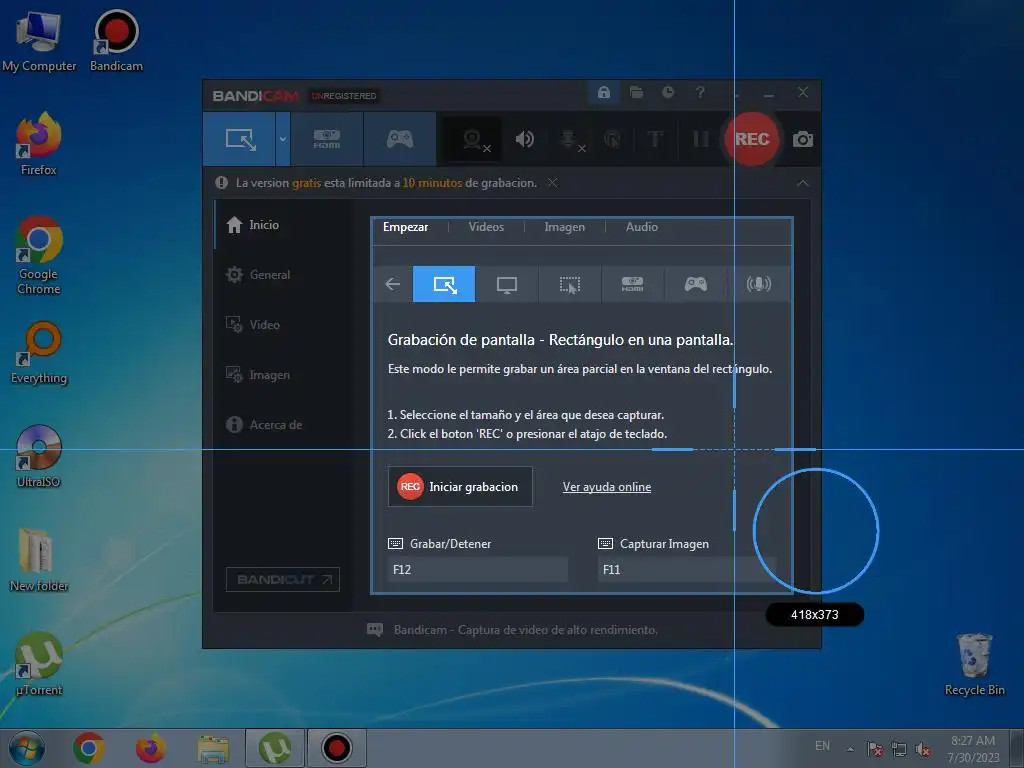
Task: Collapse panel with the up chevron
Action: (803, 184)
